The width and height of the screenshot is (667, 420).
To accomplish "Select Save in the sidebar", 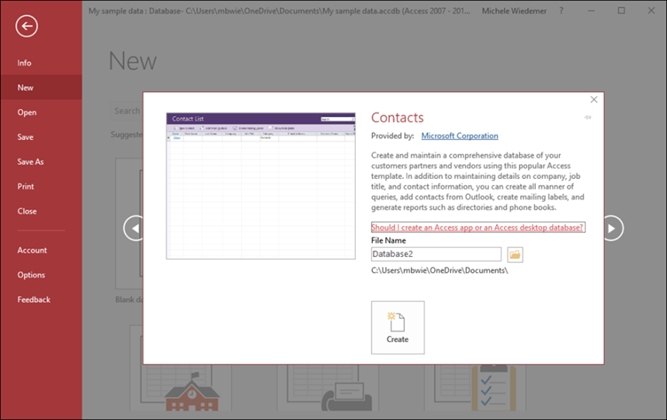I will click(26, 137).
